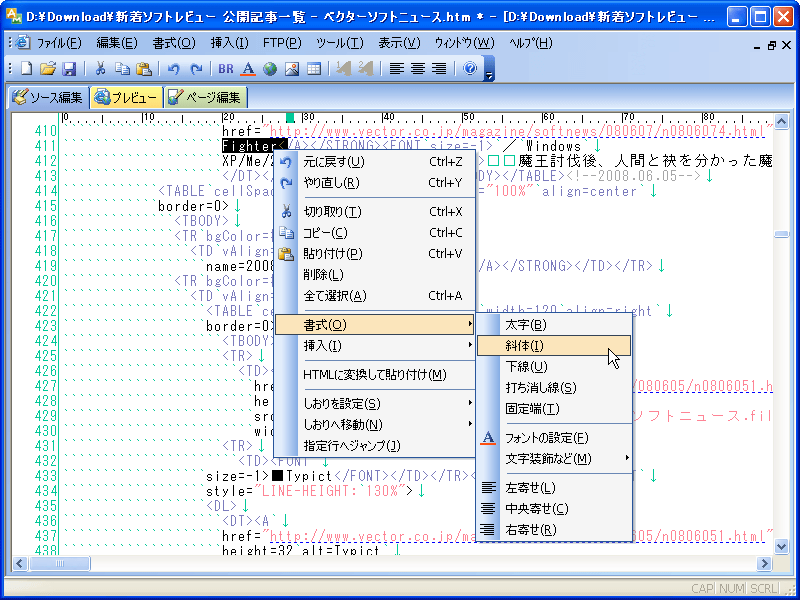Click the Cut scissors toolbar icon

(101, 68)
